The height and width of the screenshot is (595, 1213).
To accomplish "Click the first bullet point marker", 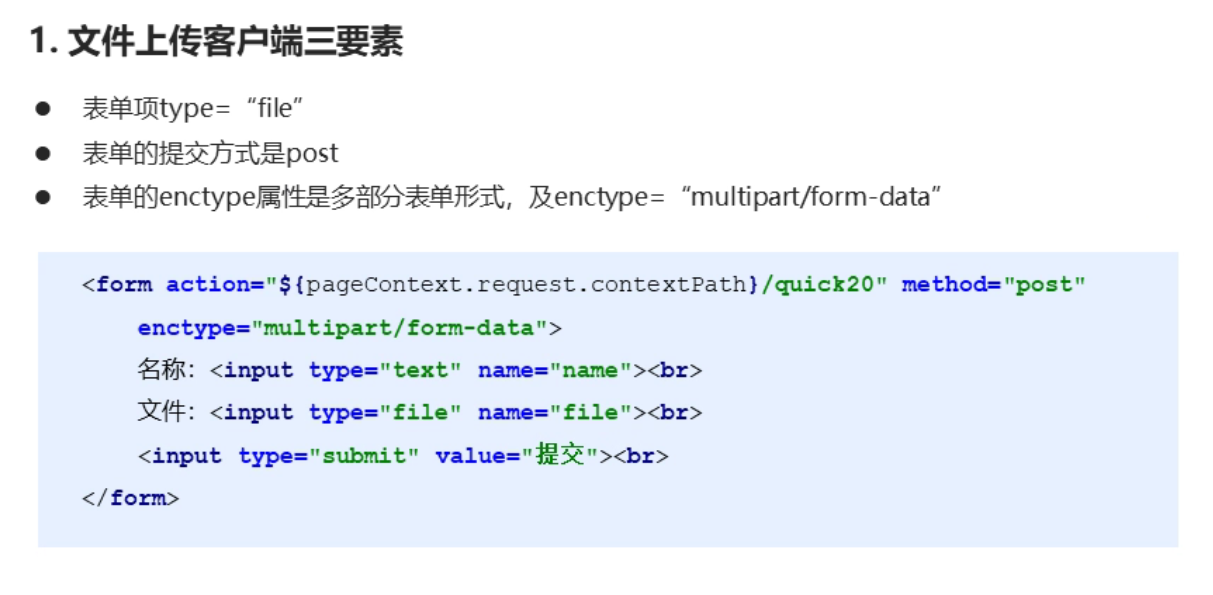I will coord(43,109).
